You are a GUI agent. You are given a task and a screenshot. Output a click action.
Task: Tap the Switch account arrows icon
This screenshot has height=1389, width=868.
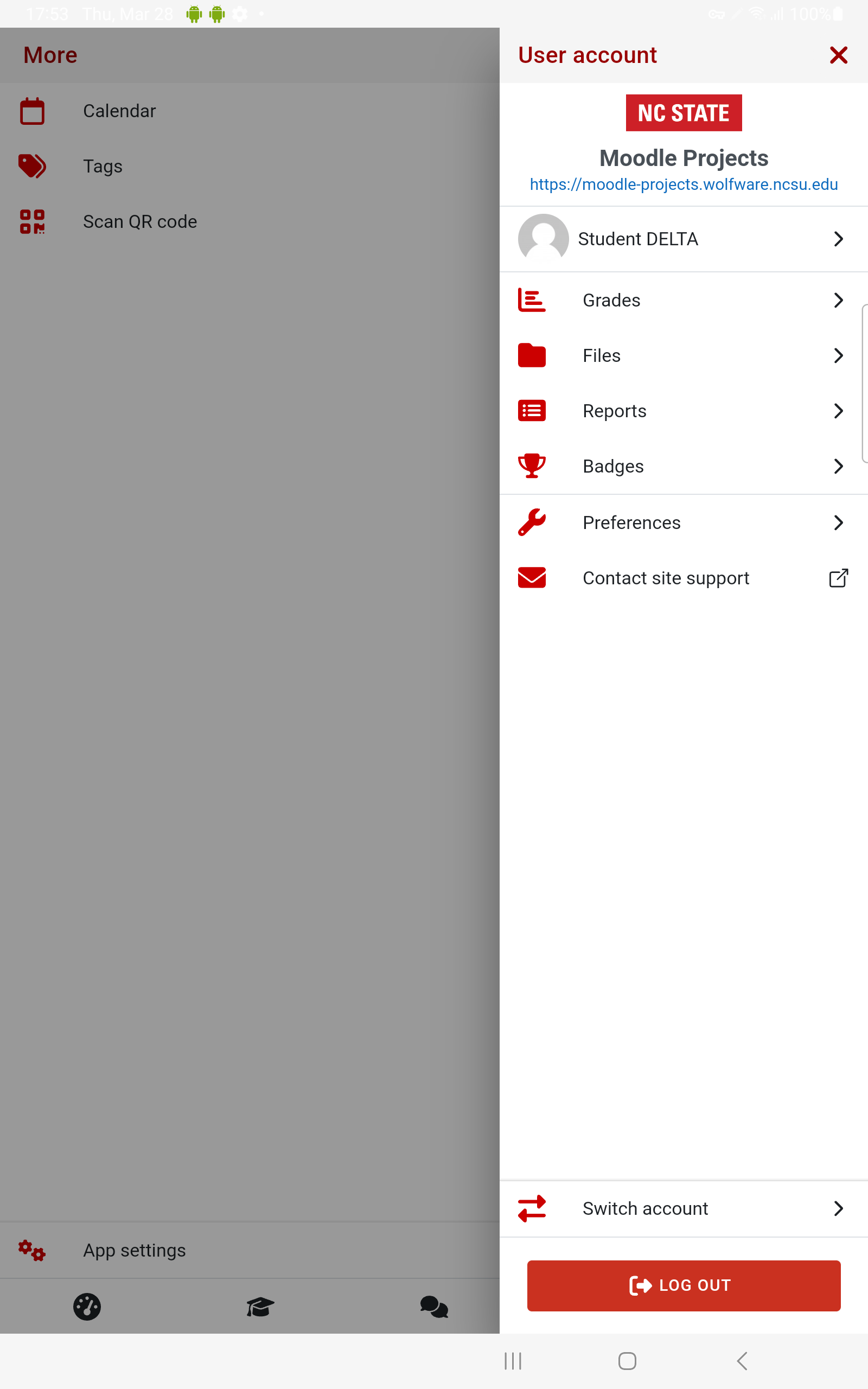532,1208
